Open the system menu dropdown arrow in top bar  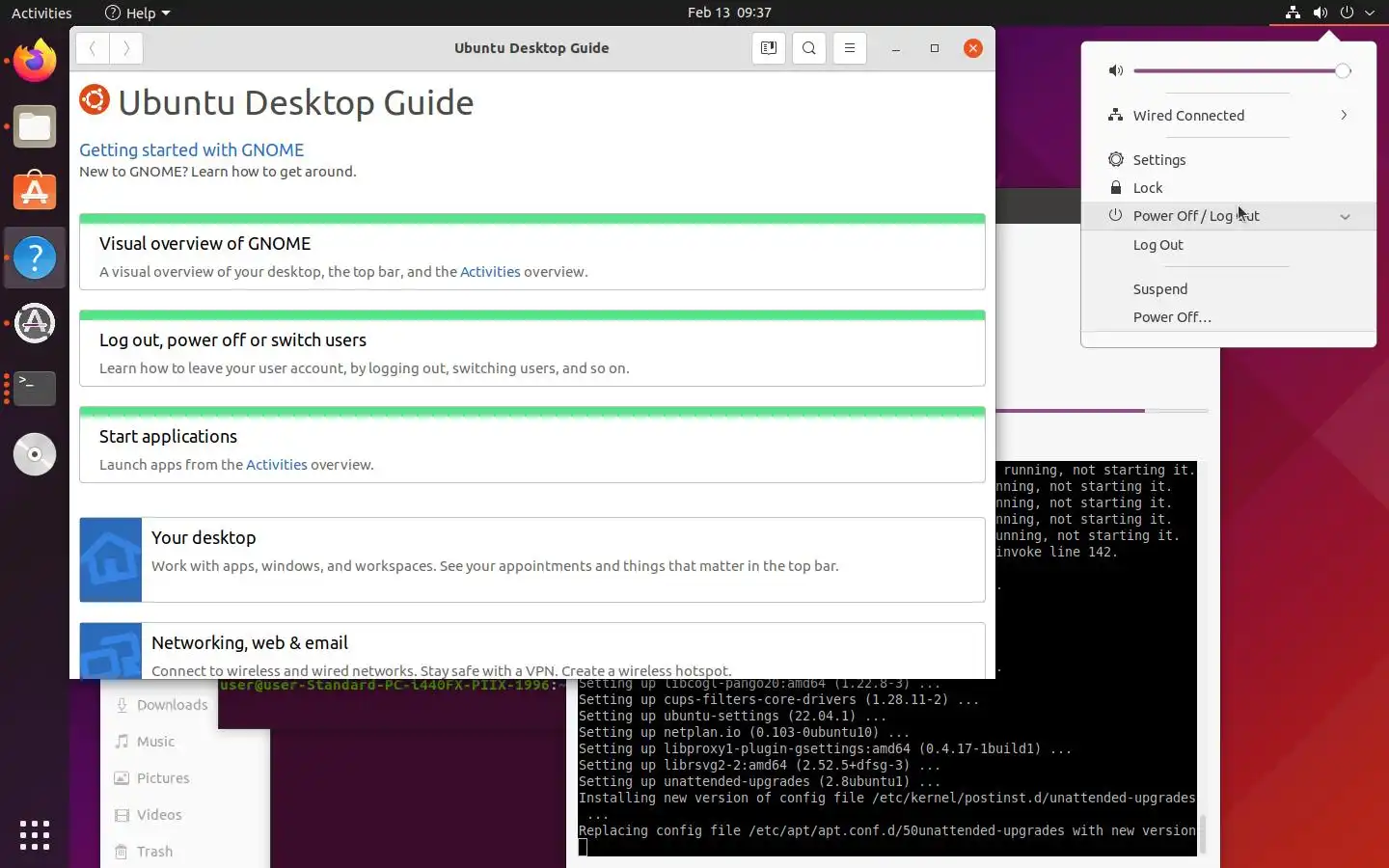pos(1370,13)
